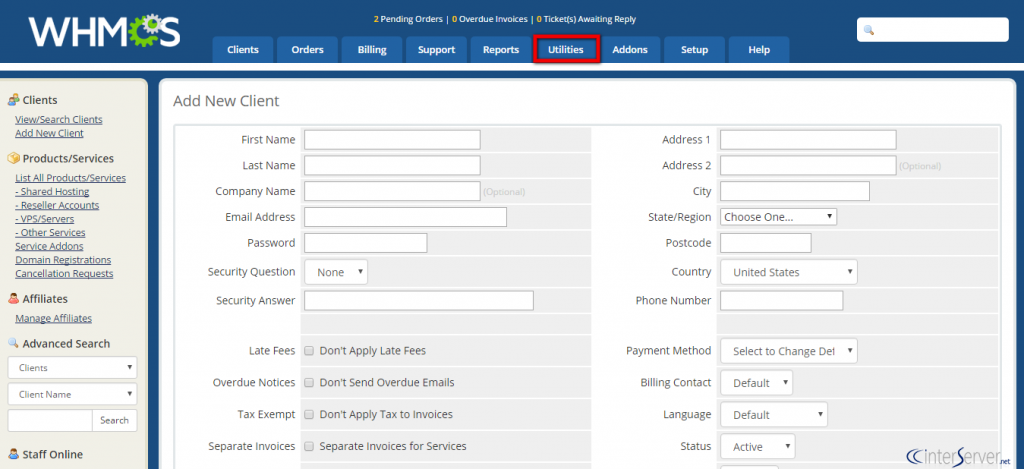Check Don't Send Overdue Emails
The image size is (1024, 469).
click(310, 383)
